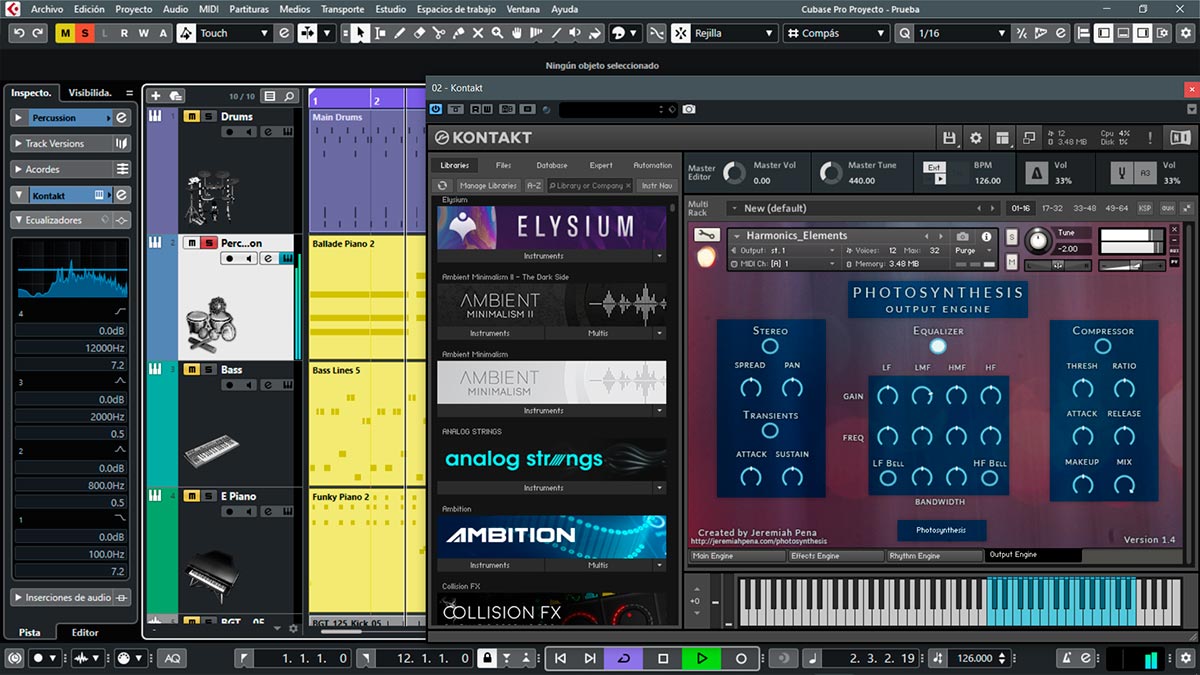Adjust the Master Vol knob
1200x675 pixels.
coord(734,173)
